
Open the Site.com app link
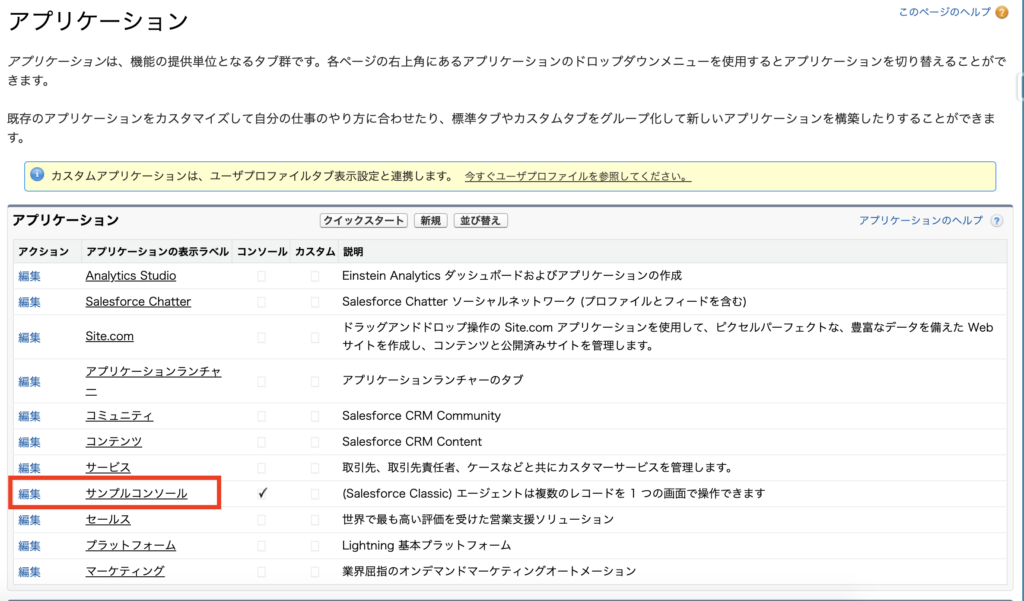coord(109,336)
